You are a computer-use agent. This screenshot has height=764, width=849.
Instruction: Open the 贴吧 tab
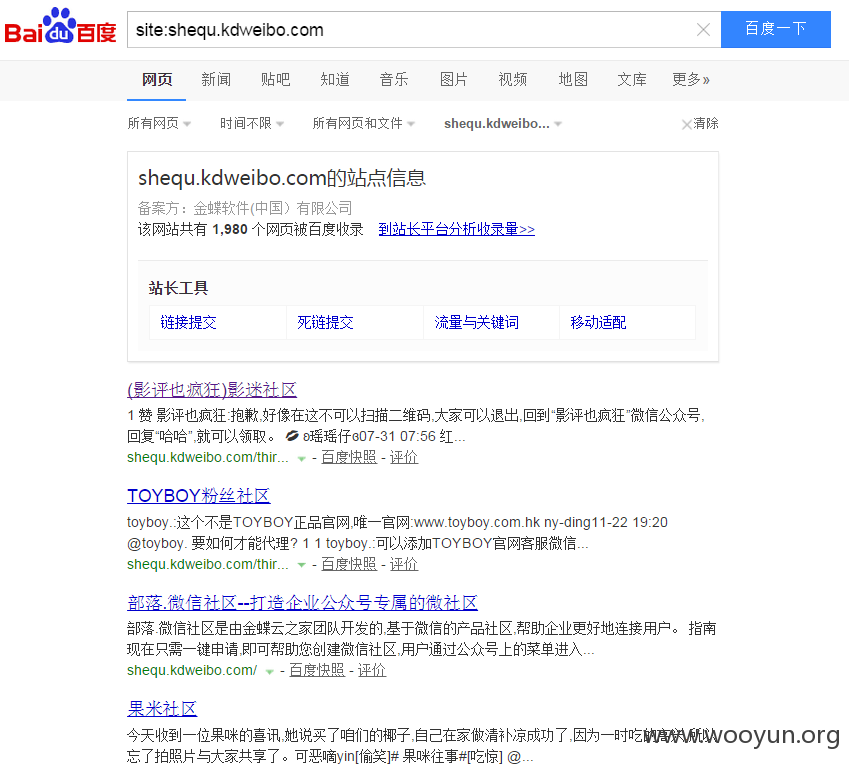pyautogui.click(x=276, y=80)
